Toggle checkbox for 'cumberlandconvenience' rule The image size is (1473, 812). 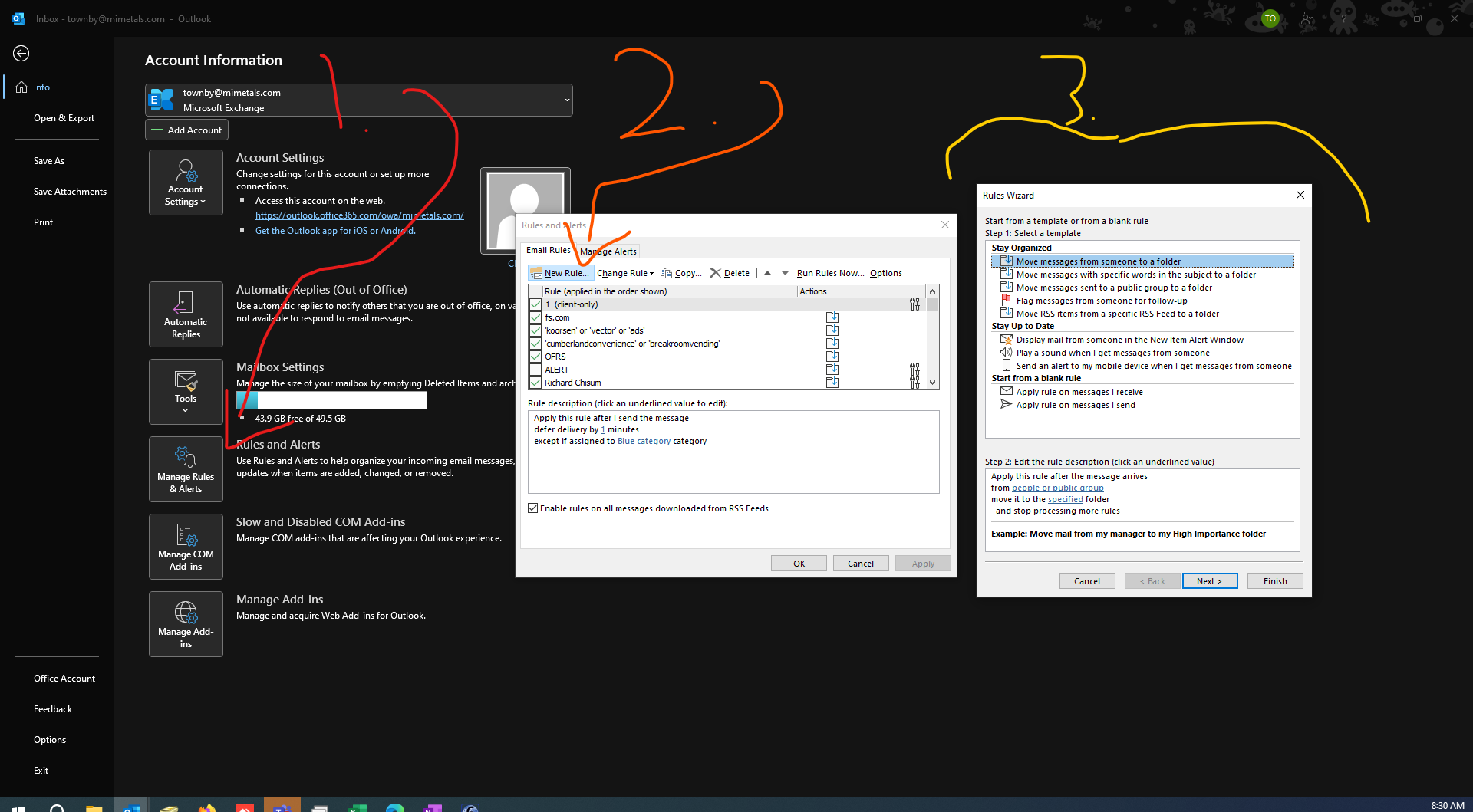pos(535,344)
